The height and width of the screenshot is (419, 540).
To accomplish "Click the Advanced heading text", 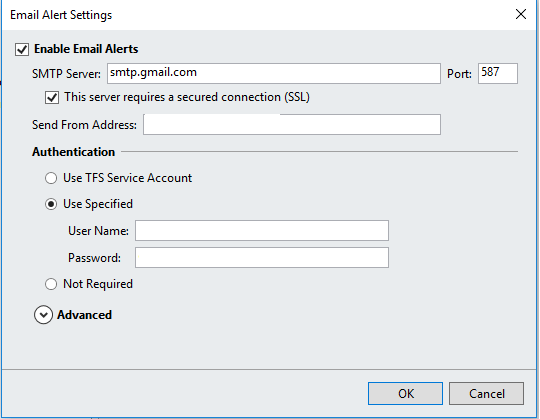I will [84, 315].
